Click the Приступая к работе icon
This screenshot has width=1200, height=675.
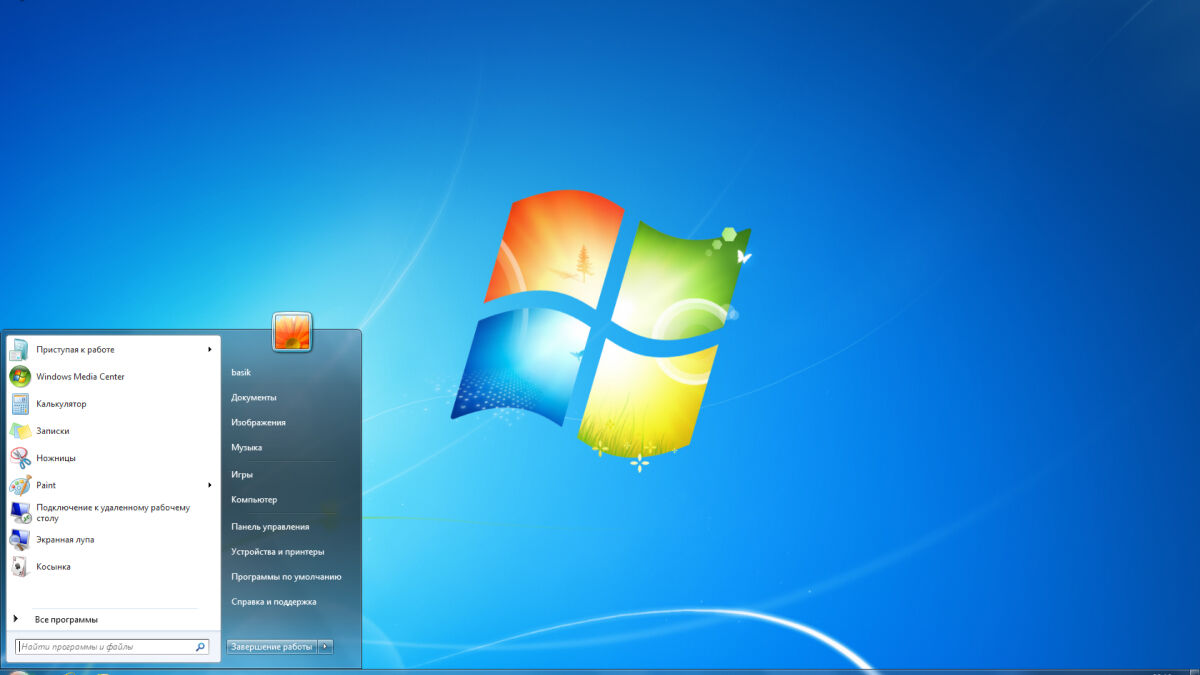pyautogui.click(x=20, y=350)
